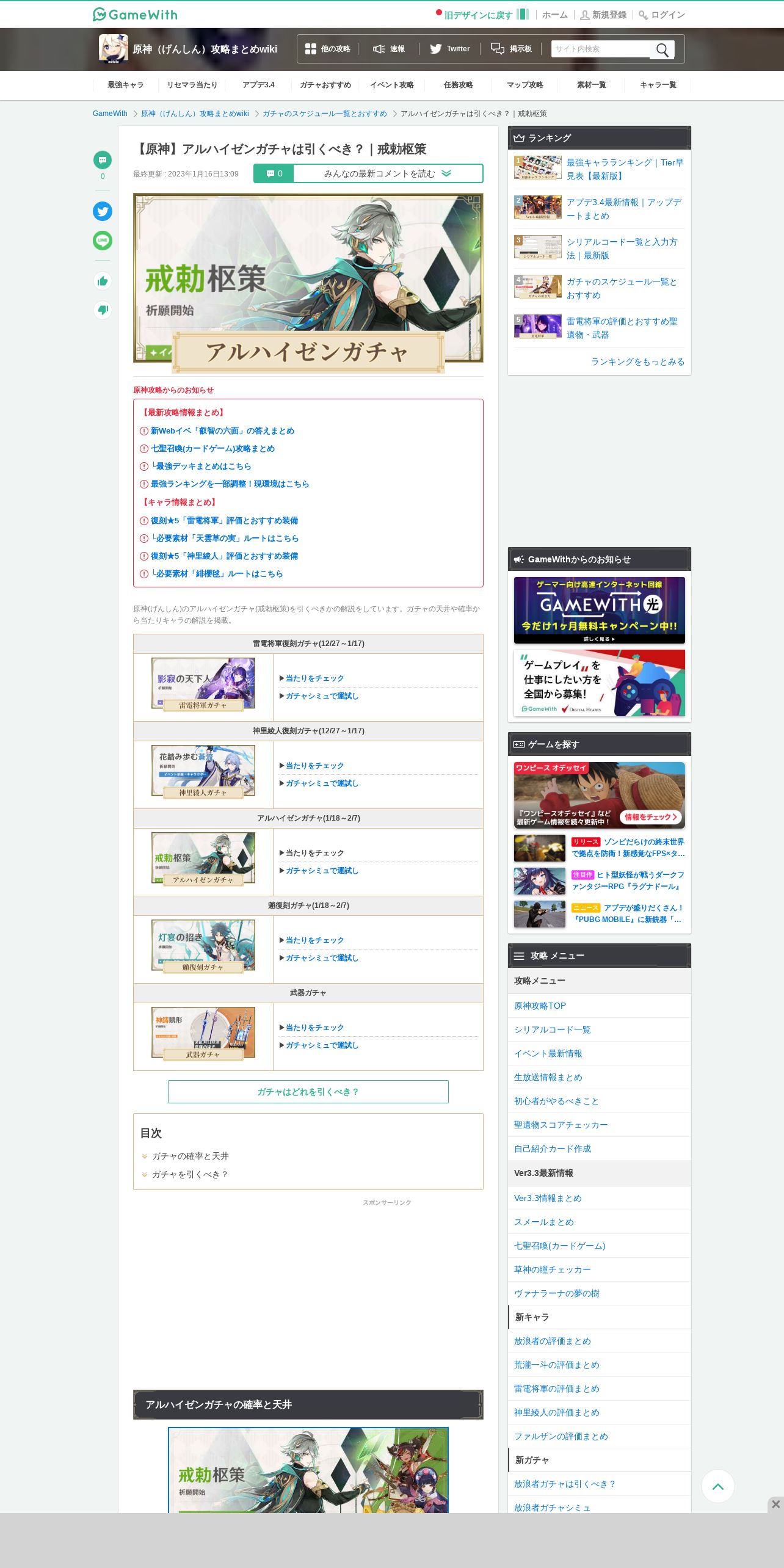Open PUBG MOBILE news article link
The height and width of the screenshot is (1568, 784).
click(x=628, y=913)
